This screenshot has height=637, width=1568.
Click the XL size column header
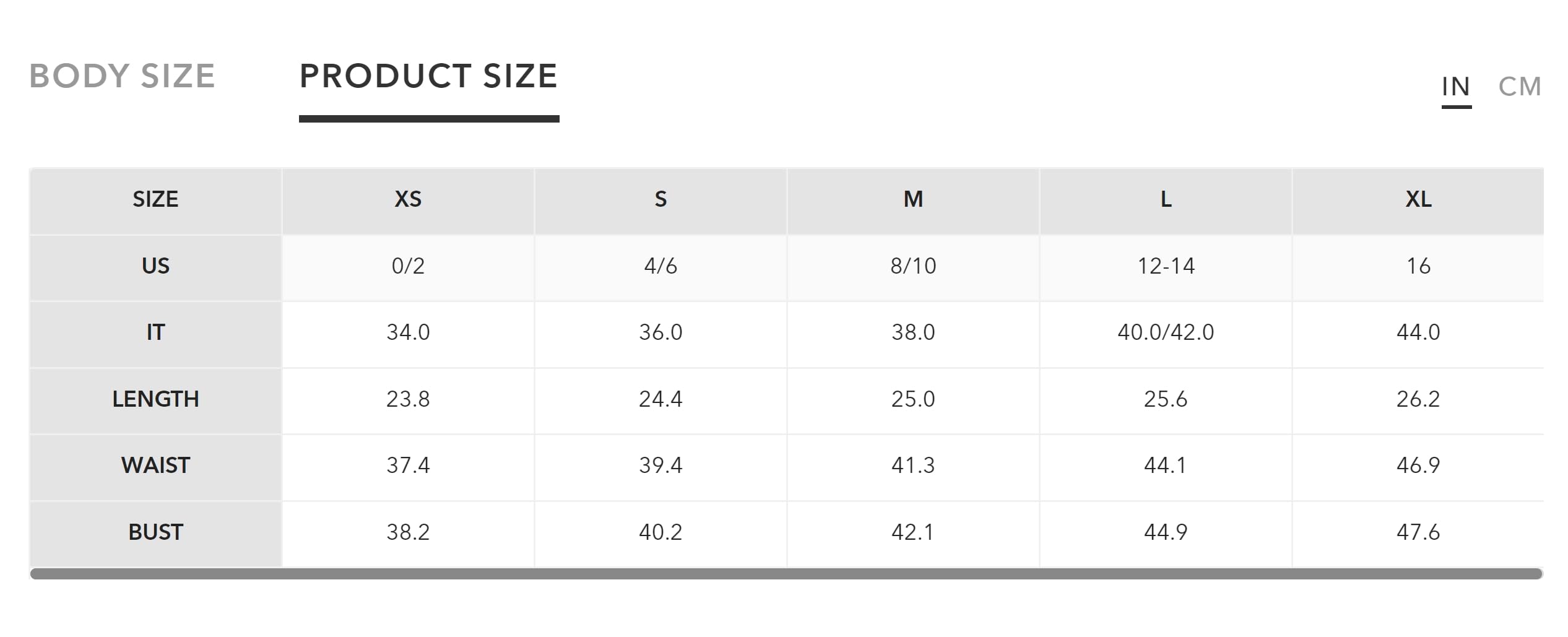tap(1418, 199)
